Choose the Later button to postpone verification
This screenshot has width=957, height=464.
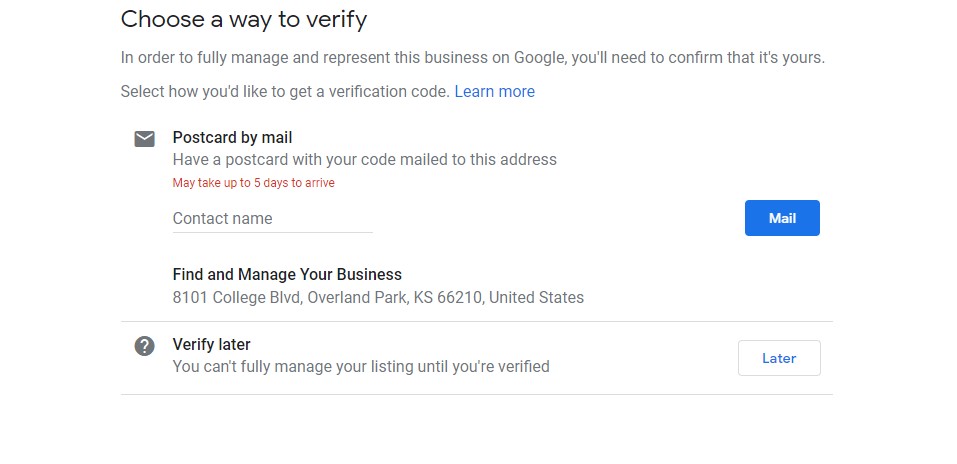pyautogui.click(x=779, y=358)
